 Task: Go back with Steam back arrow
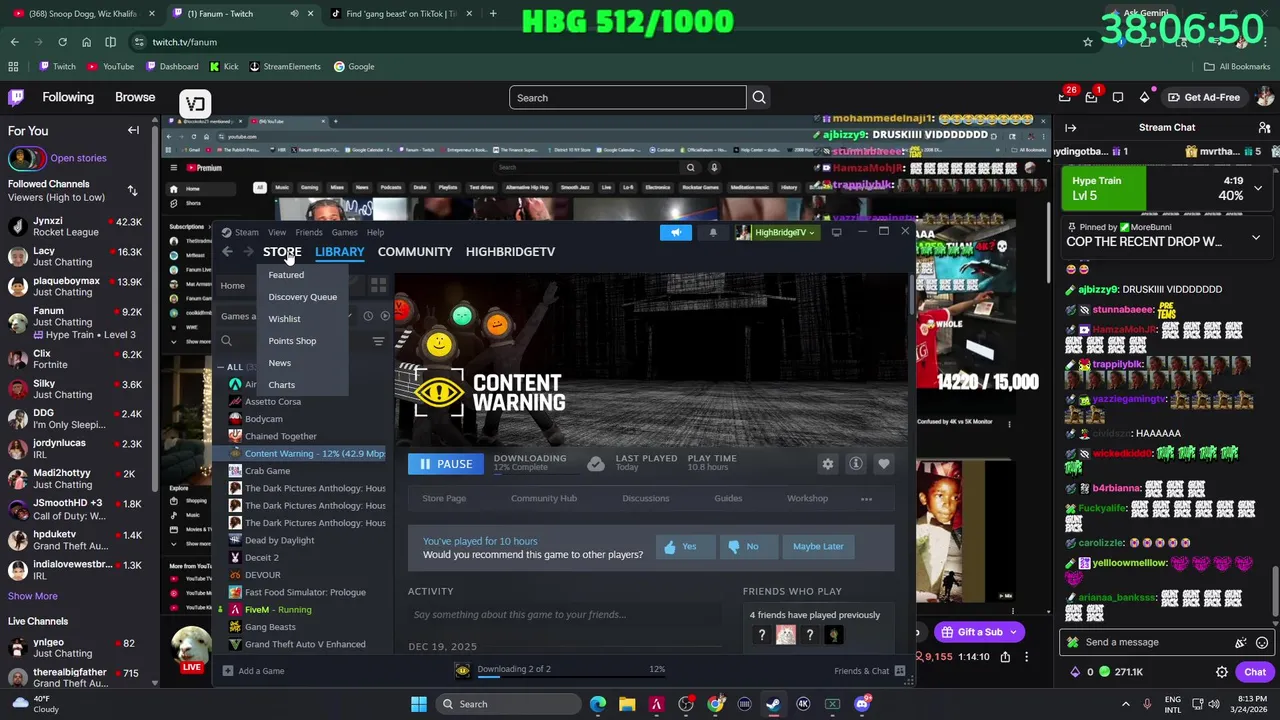pyautogui.click(x=227, y=252)
